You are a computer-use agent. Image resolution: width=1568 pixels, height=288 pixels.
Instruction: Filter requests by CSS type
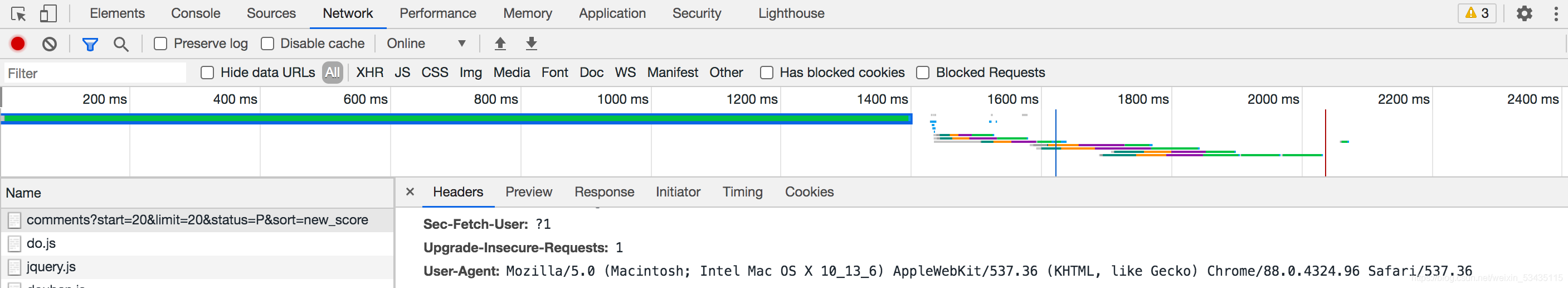point(435,73)
